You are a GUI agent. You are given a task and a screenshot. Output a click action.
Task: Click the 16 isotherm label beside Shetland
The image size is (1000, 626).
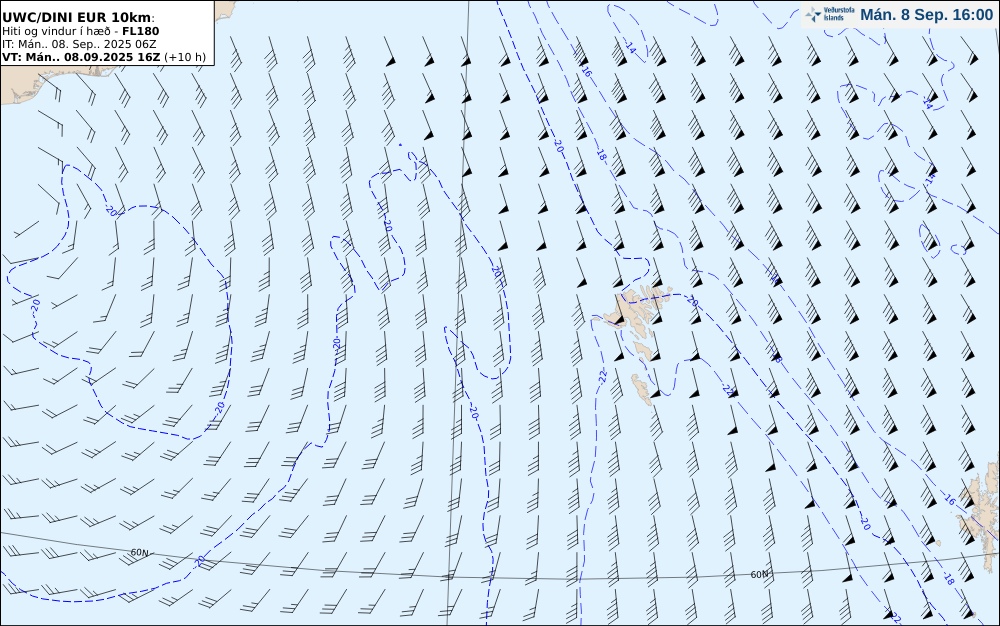950,500
